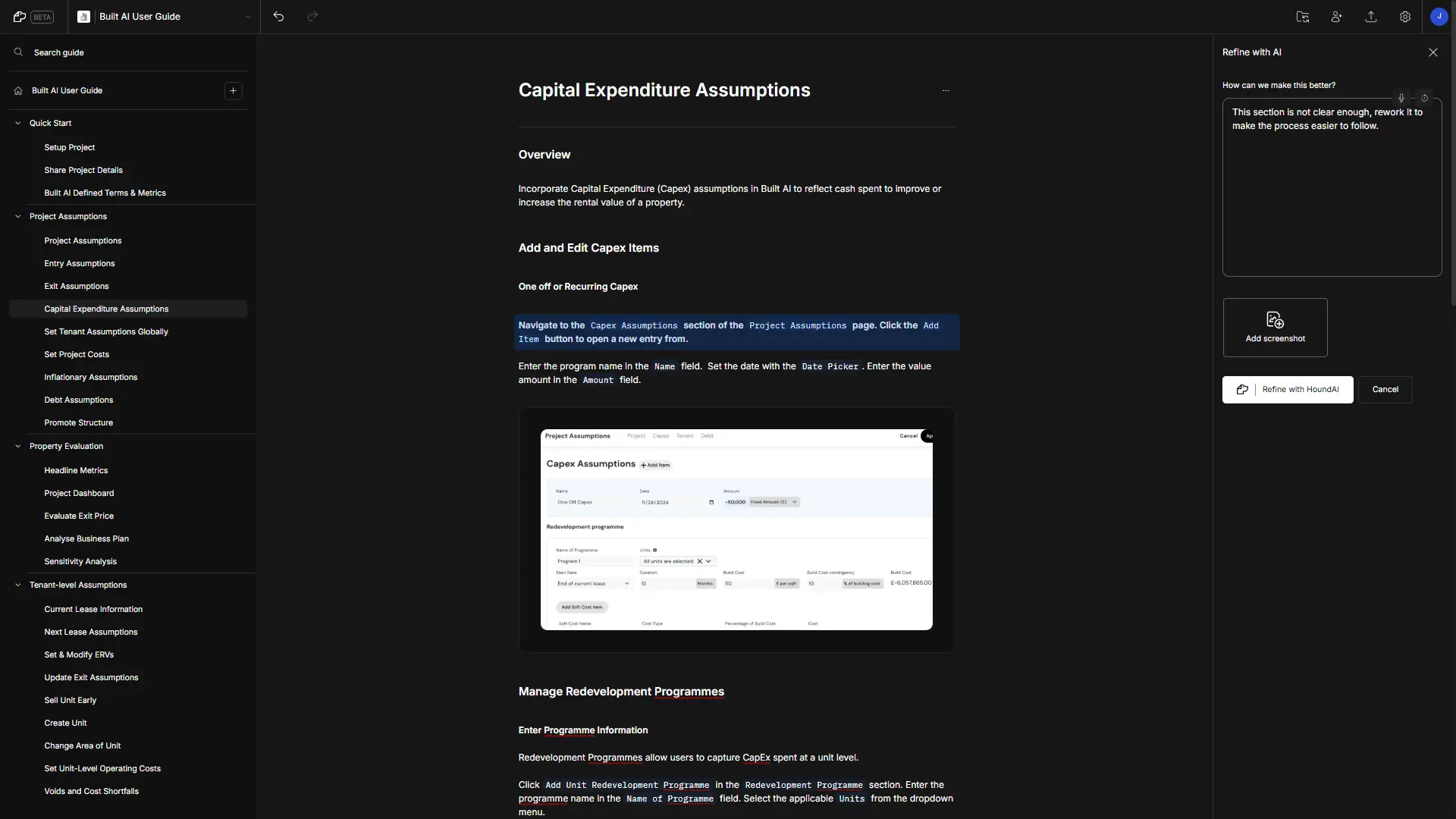Click Refine with HoundAI button
1456x819 pixels.
tap(1288, 389)
